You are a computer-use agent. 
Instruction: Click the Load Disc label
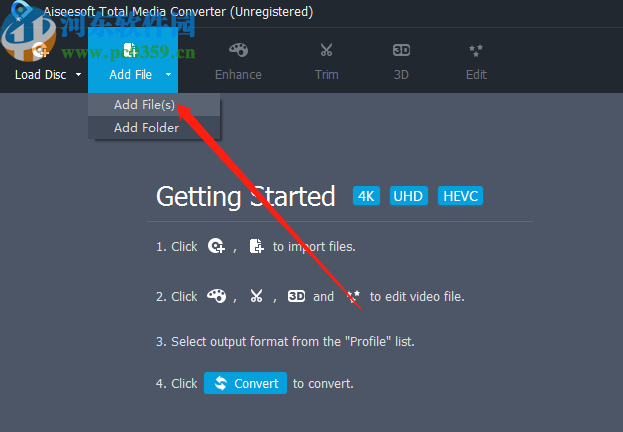point(41,75)
